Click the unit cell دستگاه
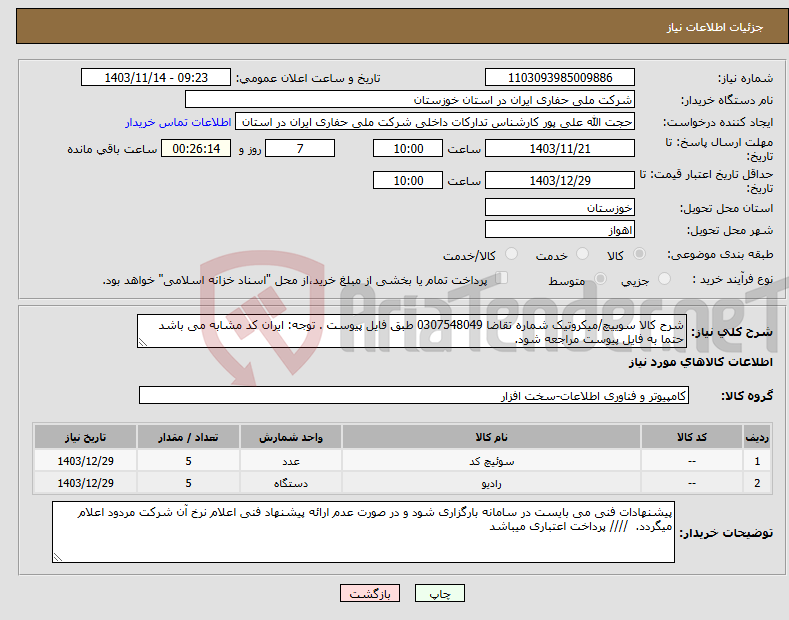The image size is (789, 620). click(x=291, y=483)
